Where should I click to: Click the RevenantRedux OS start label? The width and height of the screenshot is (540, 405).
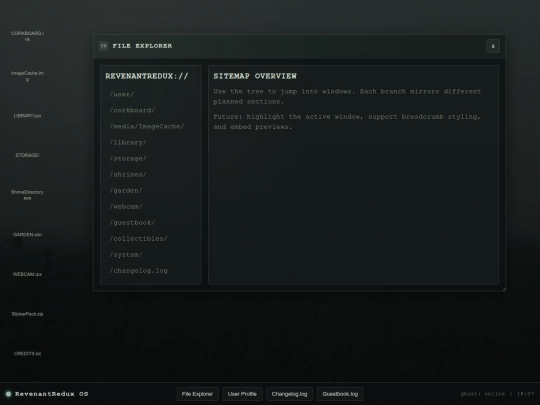(51, 394)
